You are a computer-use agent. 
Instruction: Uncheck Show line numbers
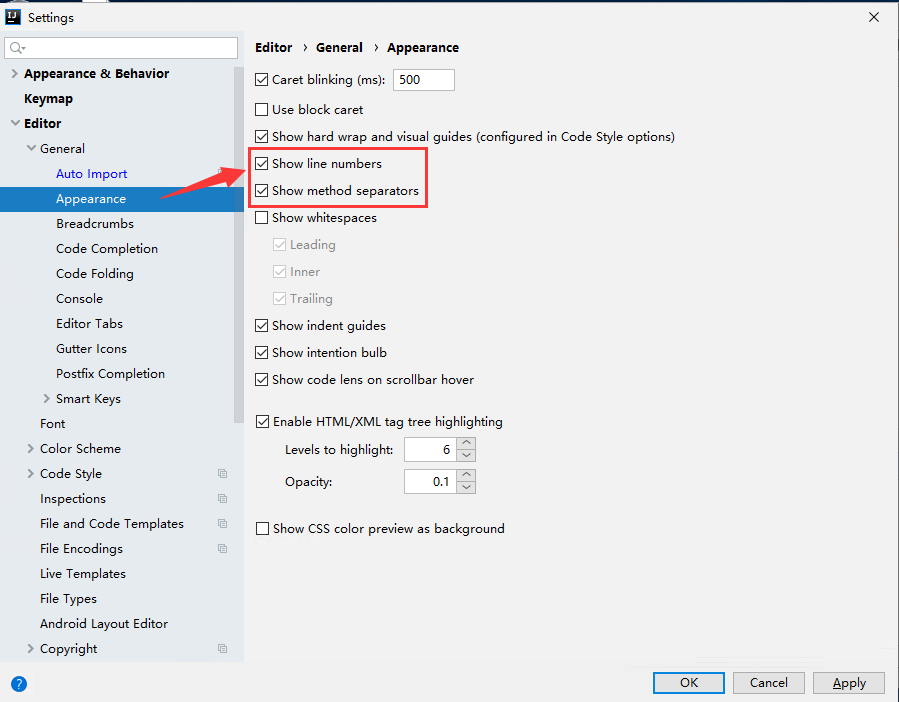click(x=261, y=163)
